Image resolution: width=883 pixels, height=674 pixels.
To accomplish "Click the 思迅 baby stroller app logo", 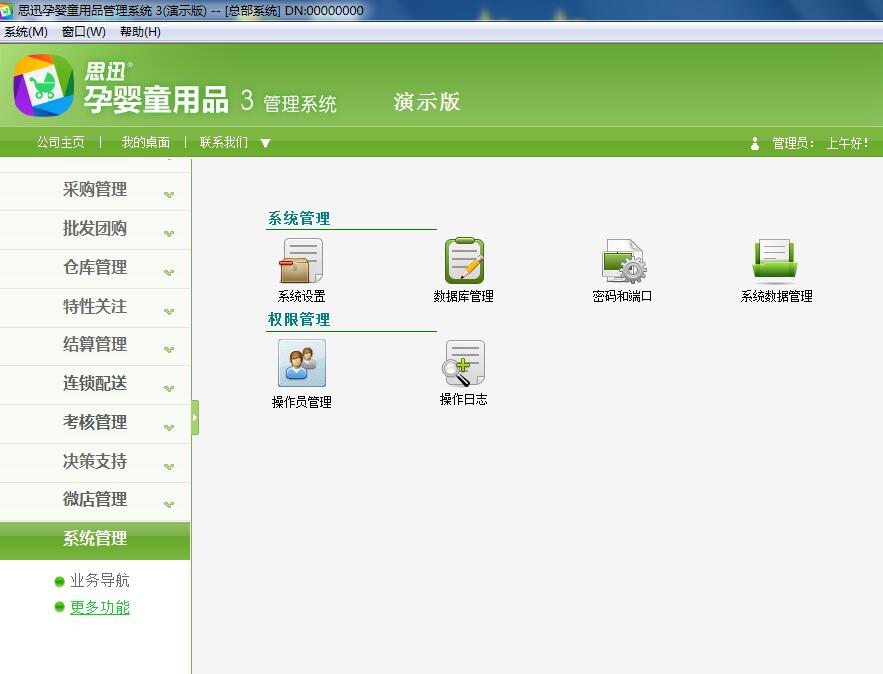I will (x=43, y=85).
